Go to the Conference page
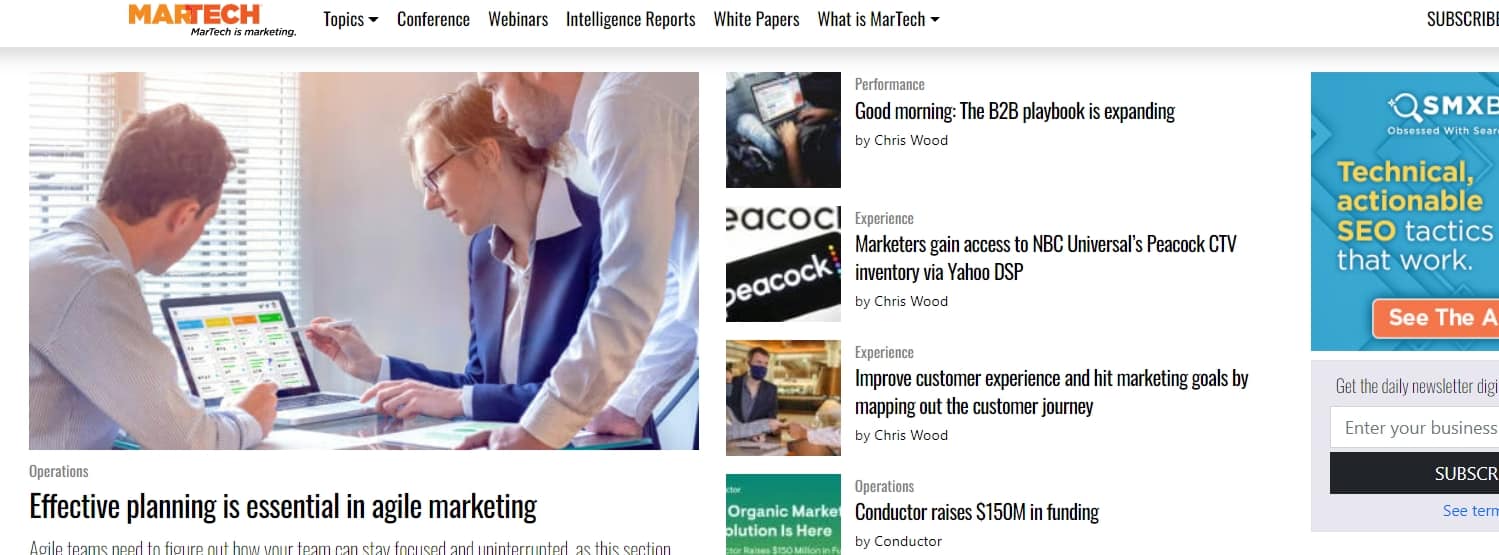Screen dimensions: 1499x555 tap(433, 19)
